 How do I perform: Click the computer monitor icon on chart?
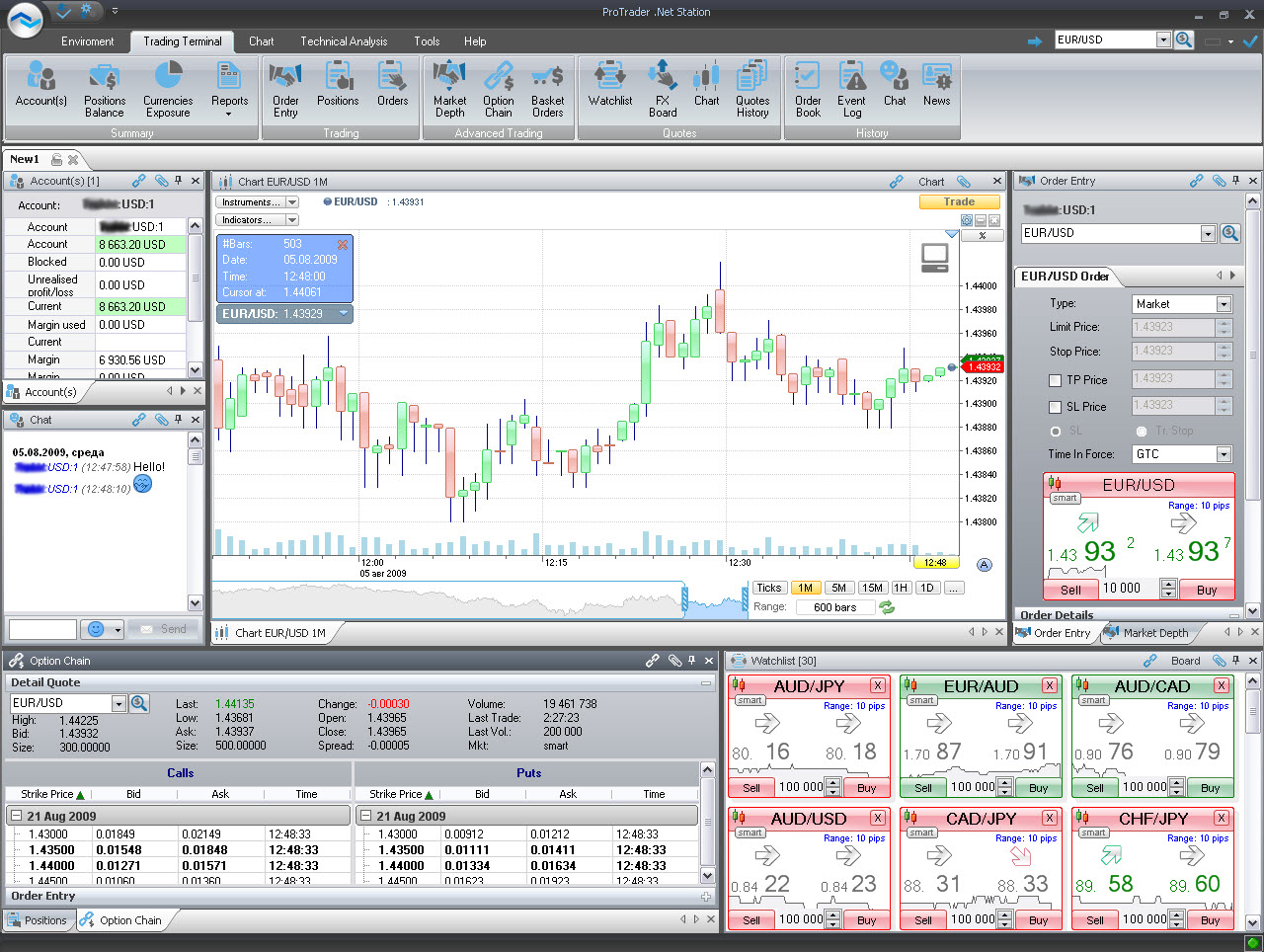934,258
